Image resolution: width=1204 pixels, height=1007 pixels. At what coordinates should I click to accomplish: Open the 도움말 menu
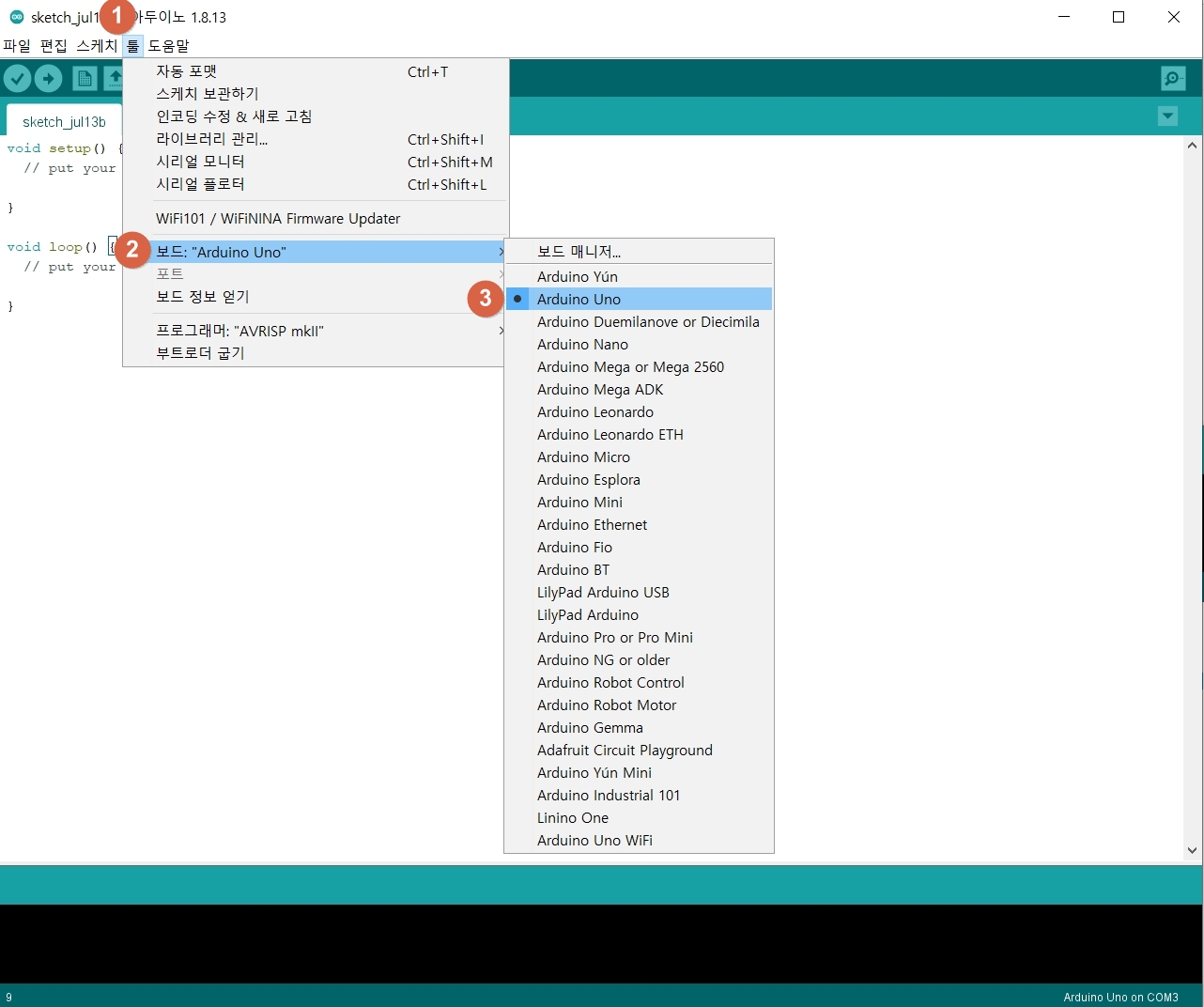point(168,45)
